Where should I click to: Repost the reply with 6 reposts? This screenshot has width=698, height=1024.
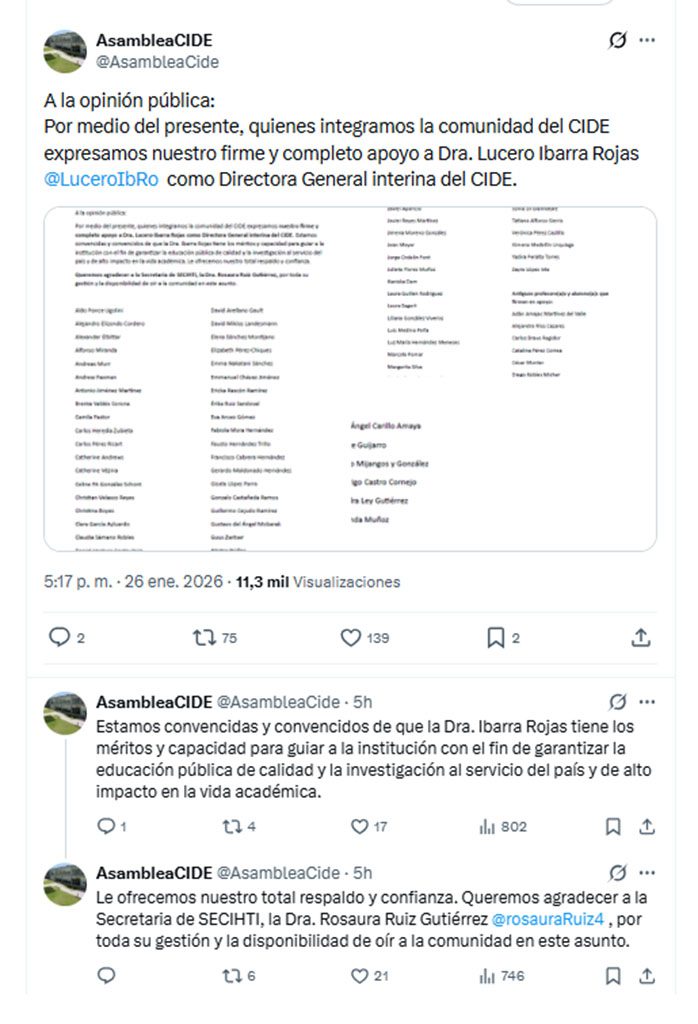(232, 976)
